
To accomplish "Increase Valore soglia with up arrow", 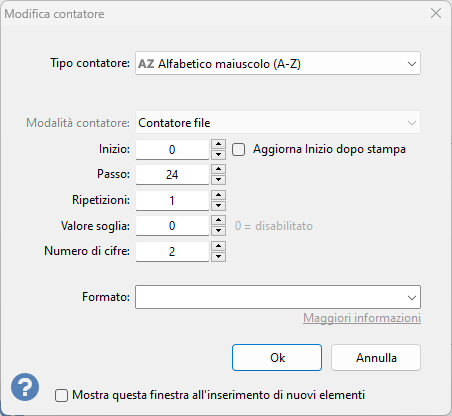I will (218, 220).
